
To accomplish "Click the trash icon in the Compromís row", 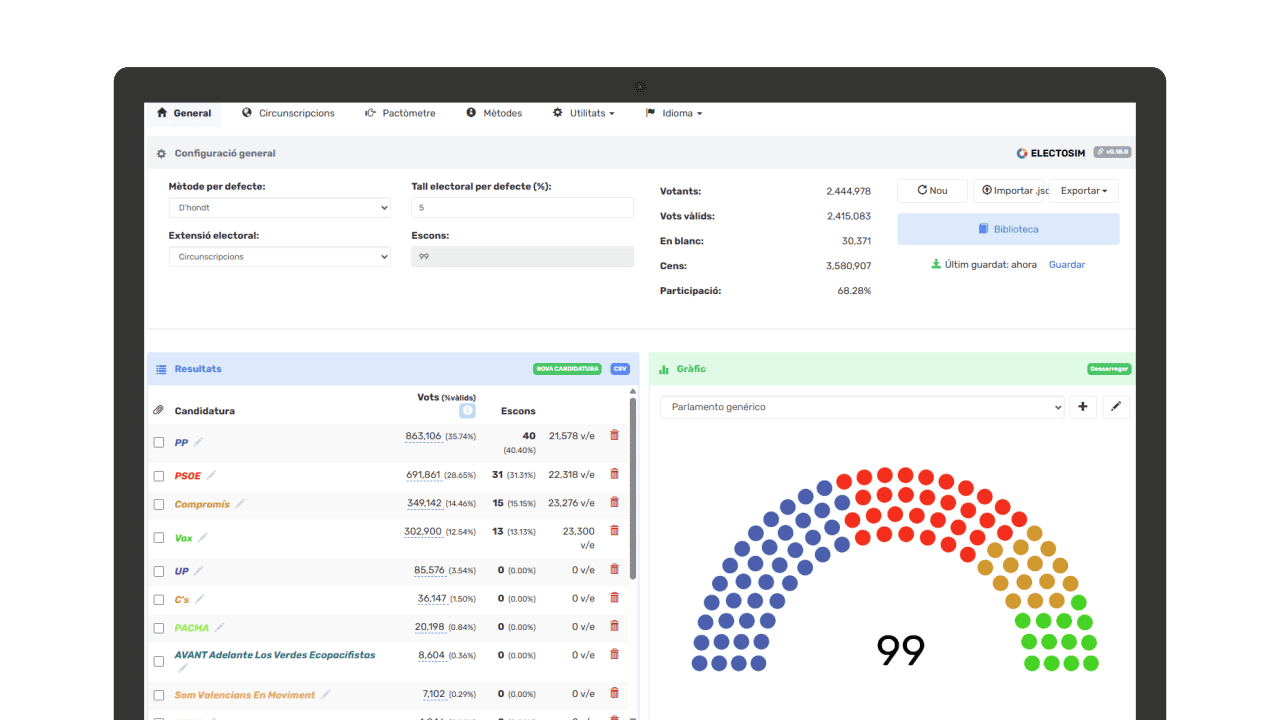I will pos(614,502).
